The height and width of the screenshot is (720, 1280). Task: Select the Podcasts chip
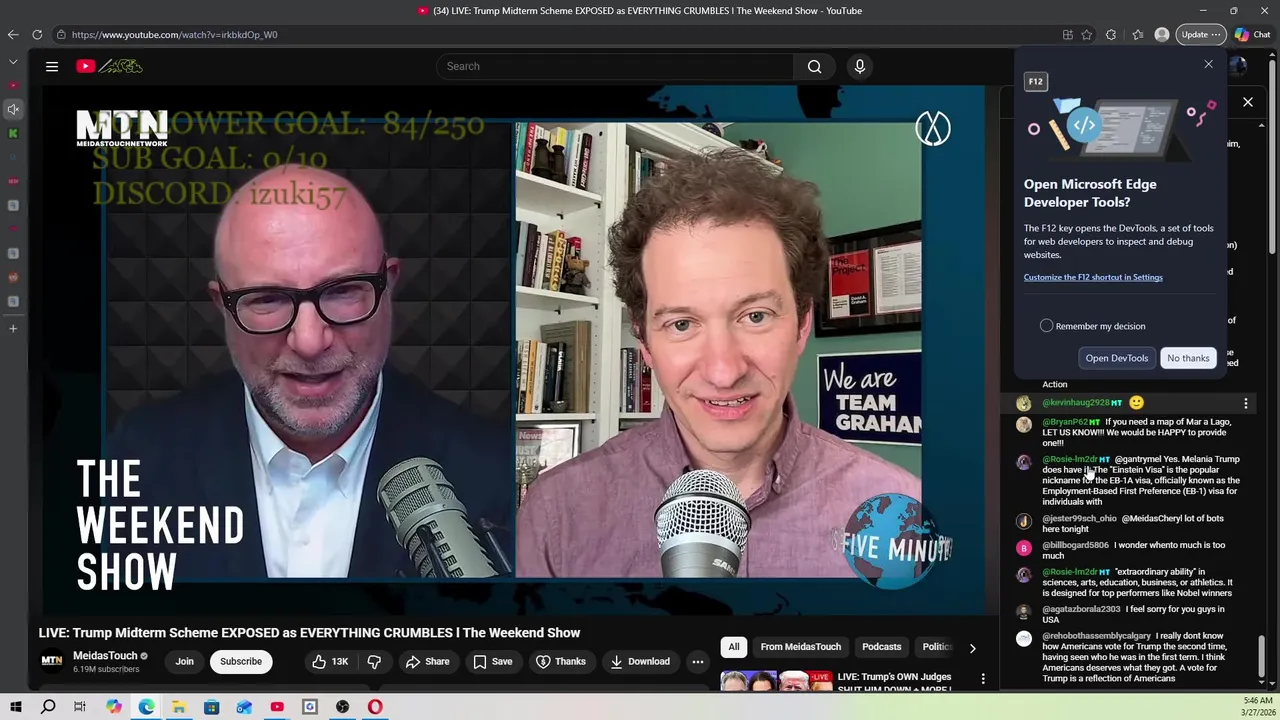(x=882, y=647)
